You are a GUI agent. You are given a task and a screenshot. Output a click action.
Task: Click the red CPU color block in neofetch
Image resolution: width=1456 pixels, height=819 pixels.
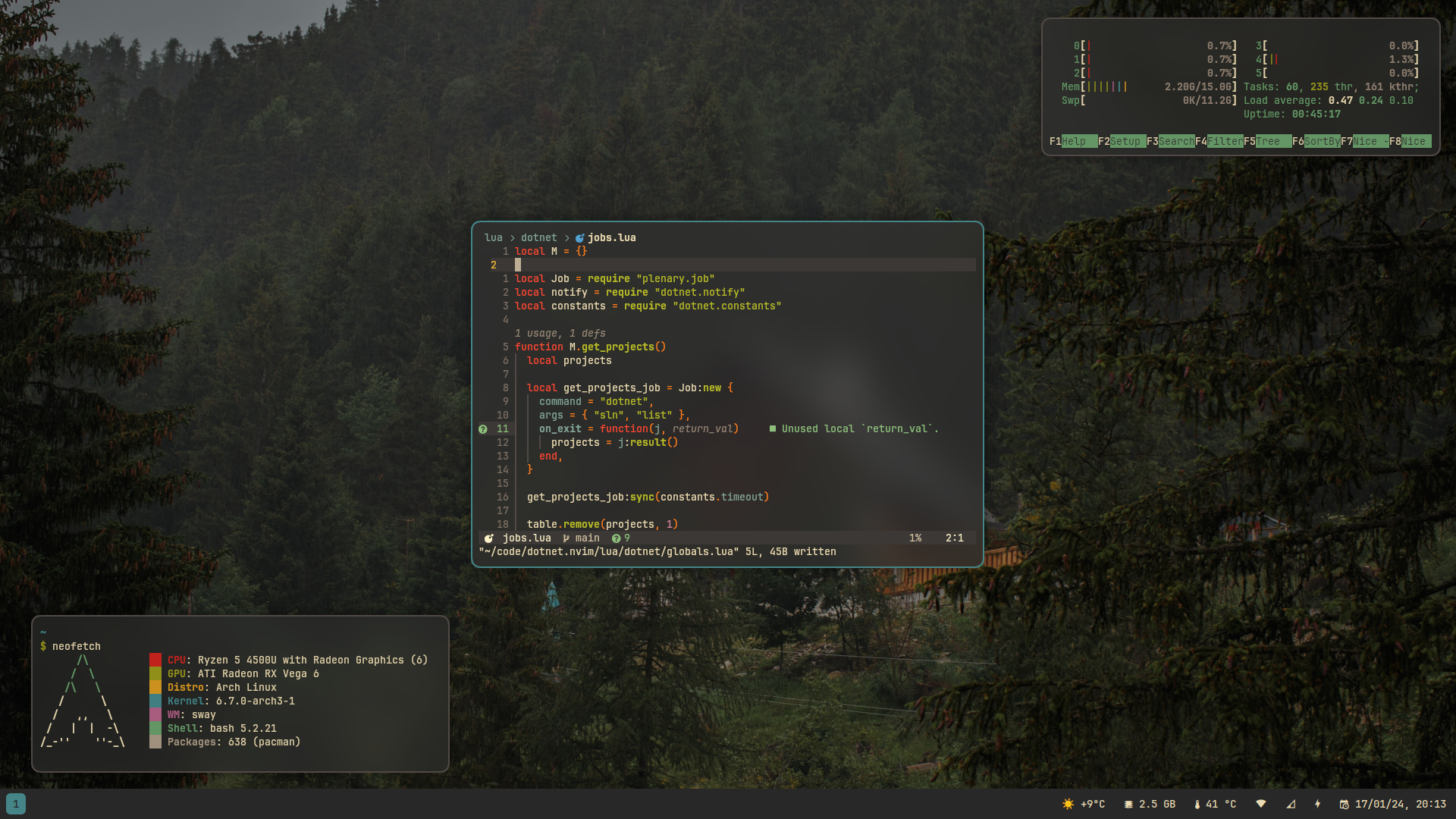coord(155,660)
